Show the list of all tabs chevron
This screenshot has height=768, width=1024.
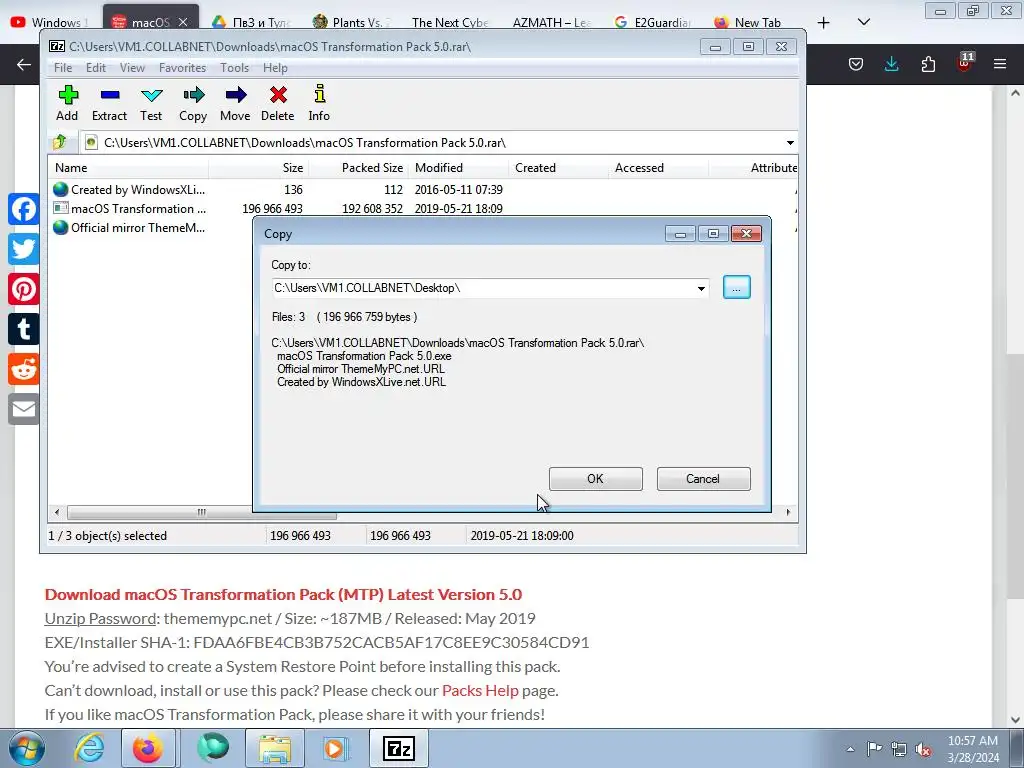pyautogui.click(x=863, y=22)
